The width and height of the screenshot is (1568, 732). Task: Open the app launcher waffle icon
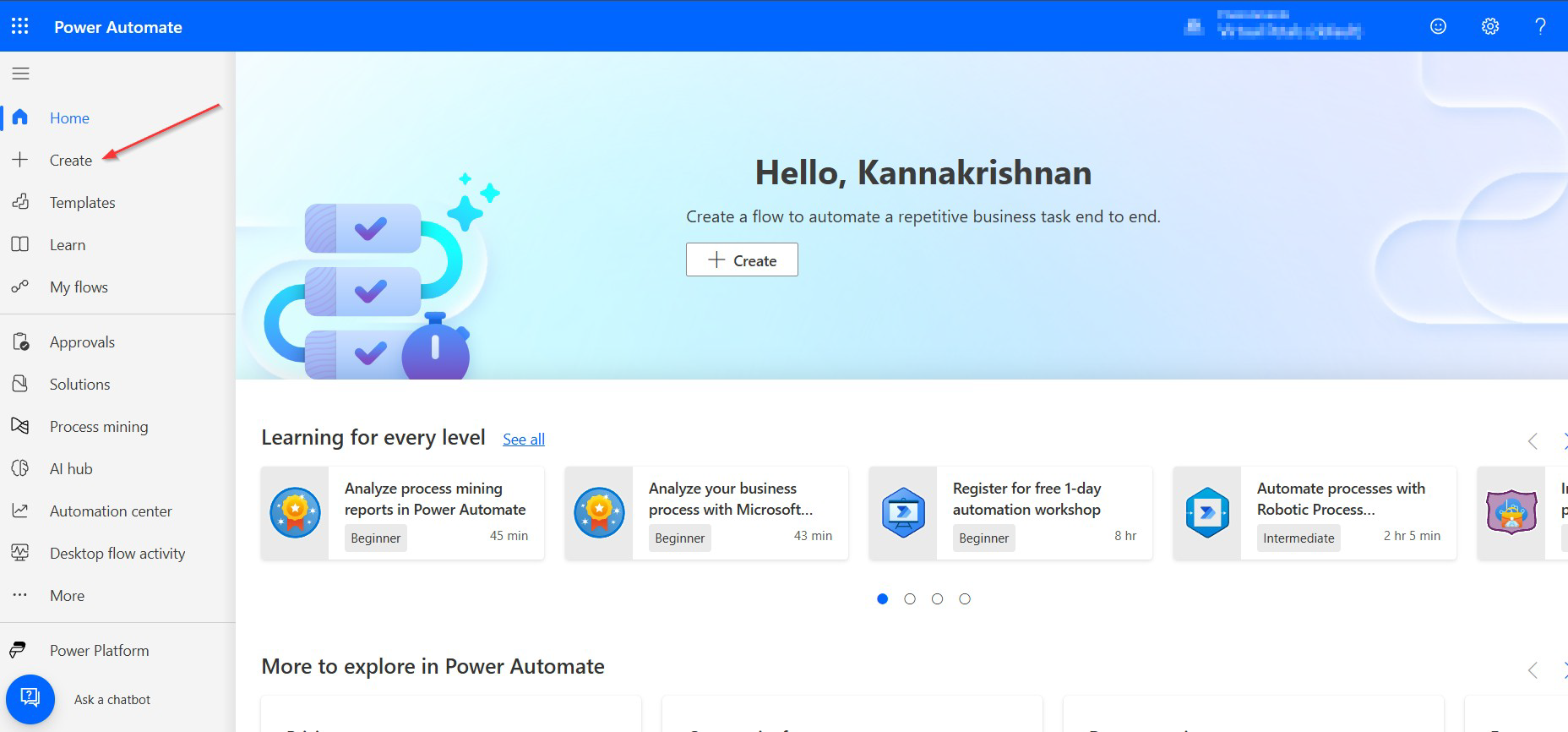pos(20,26)
